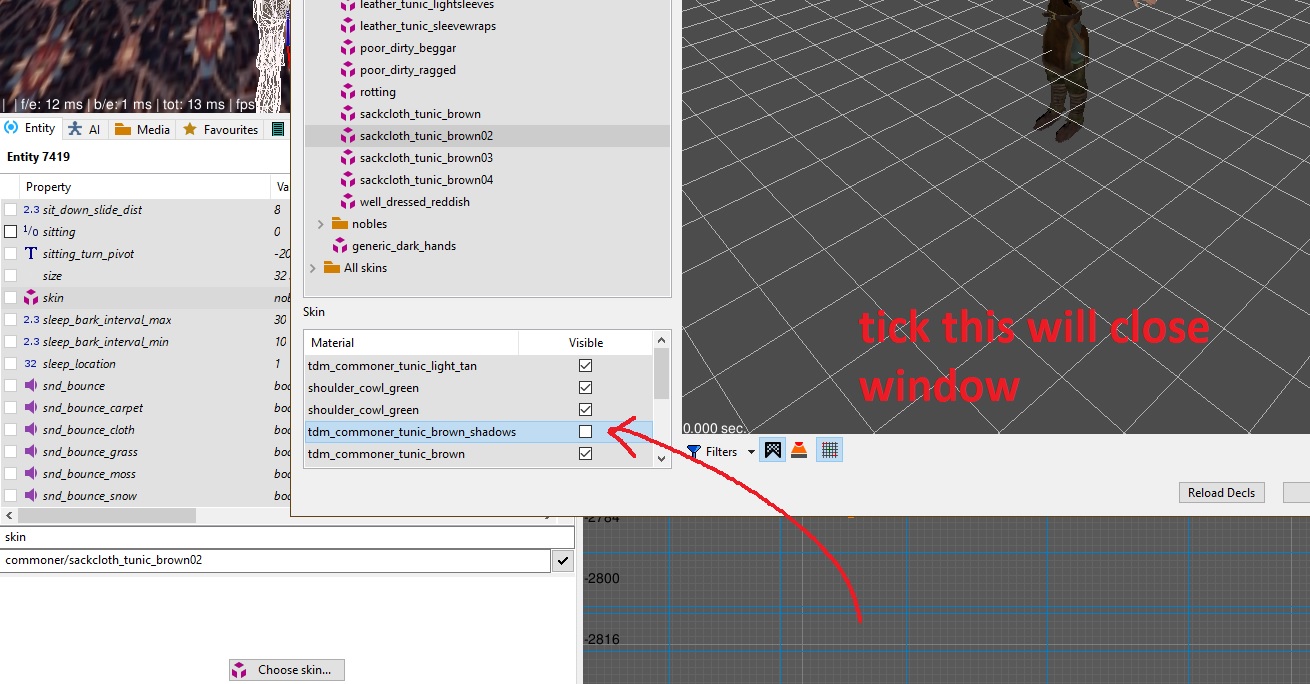Click the skin value input field
The height and width of the screenshot is (684, 1310).
(275, 561)
